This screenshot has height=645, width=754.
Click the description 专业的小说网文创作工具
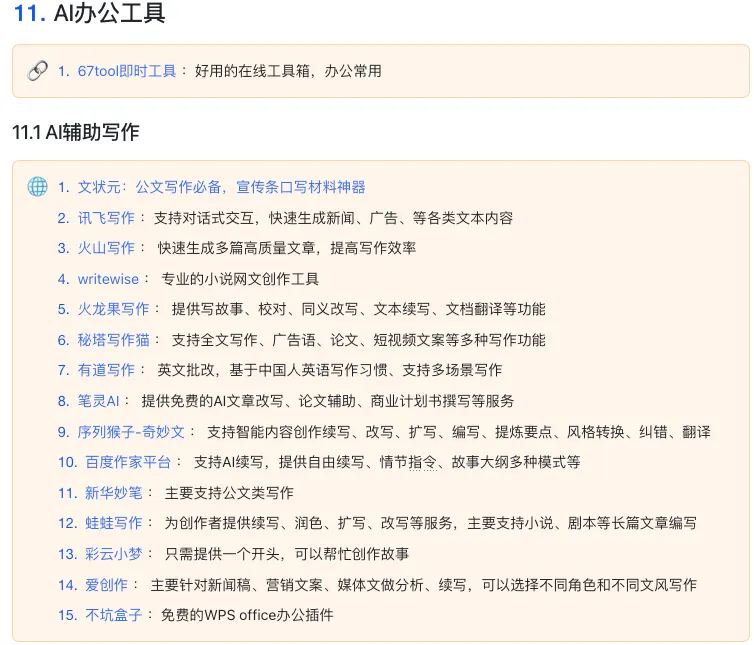coord(240,279)
